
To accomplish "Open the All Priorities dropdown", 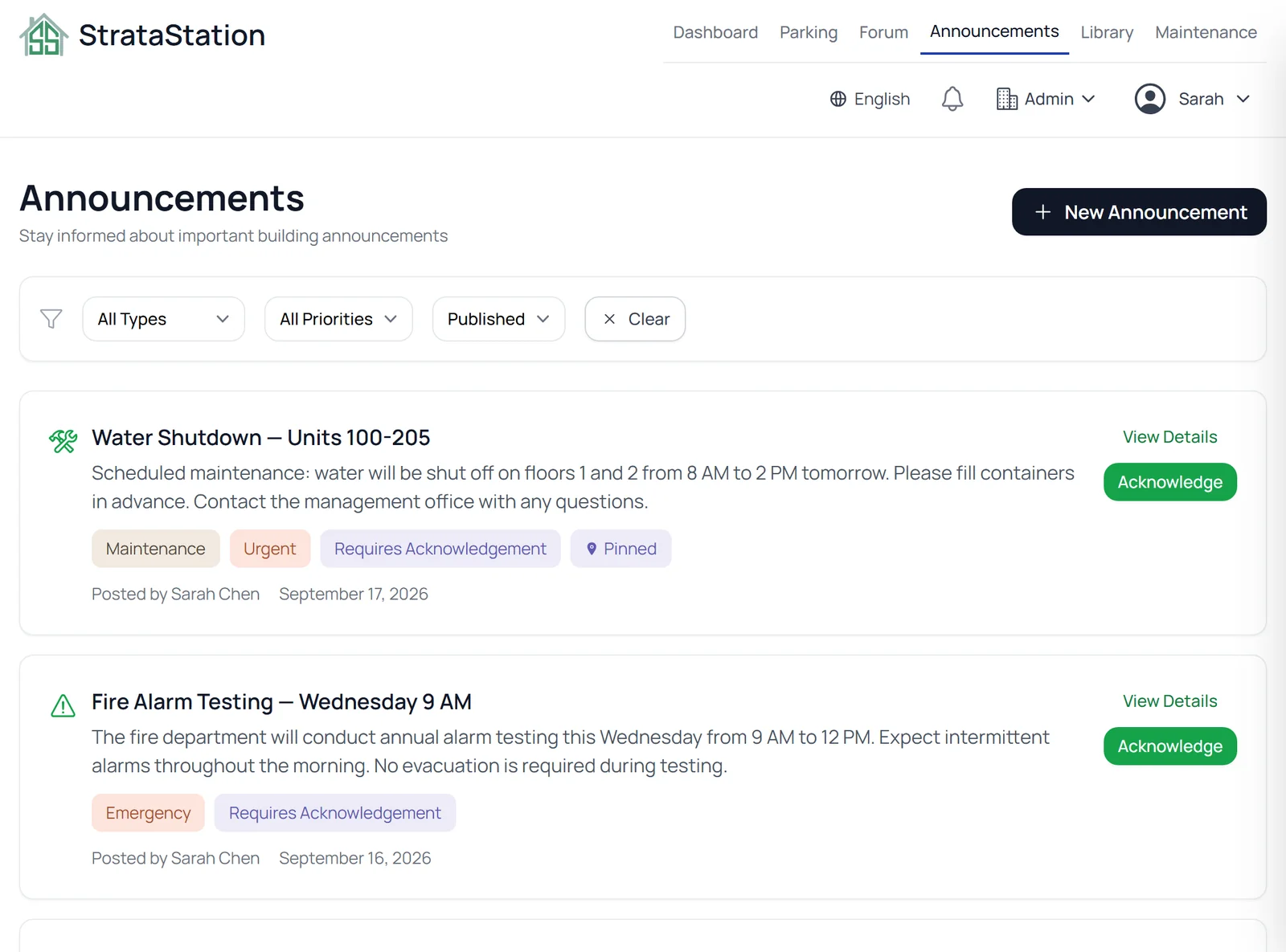I will pyautogui.click(x=338, y=319).
